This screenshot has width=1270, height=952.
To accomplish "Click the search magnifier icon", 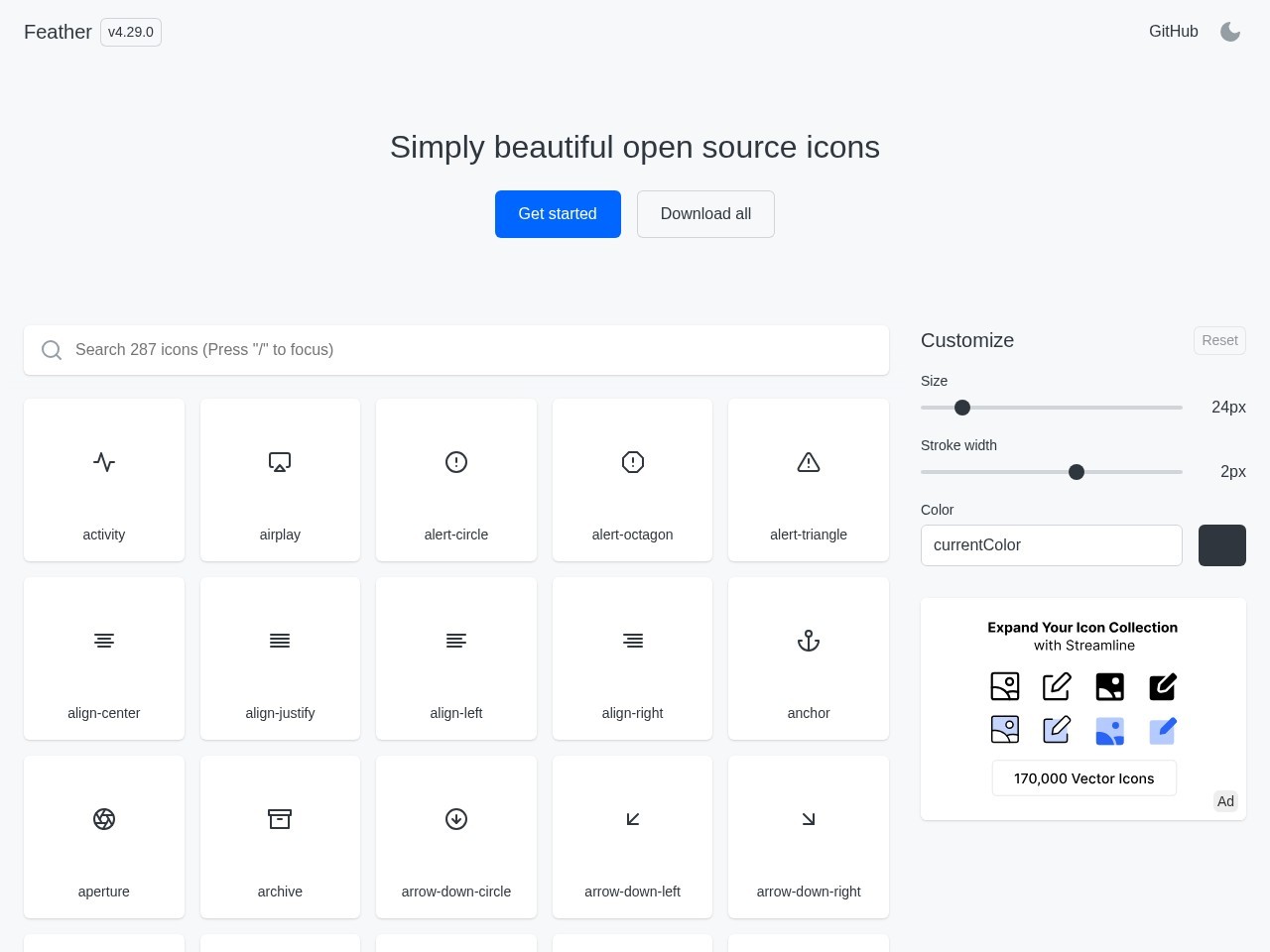I will [52, 350].
